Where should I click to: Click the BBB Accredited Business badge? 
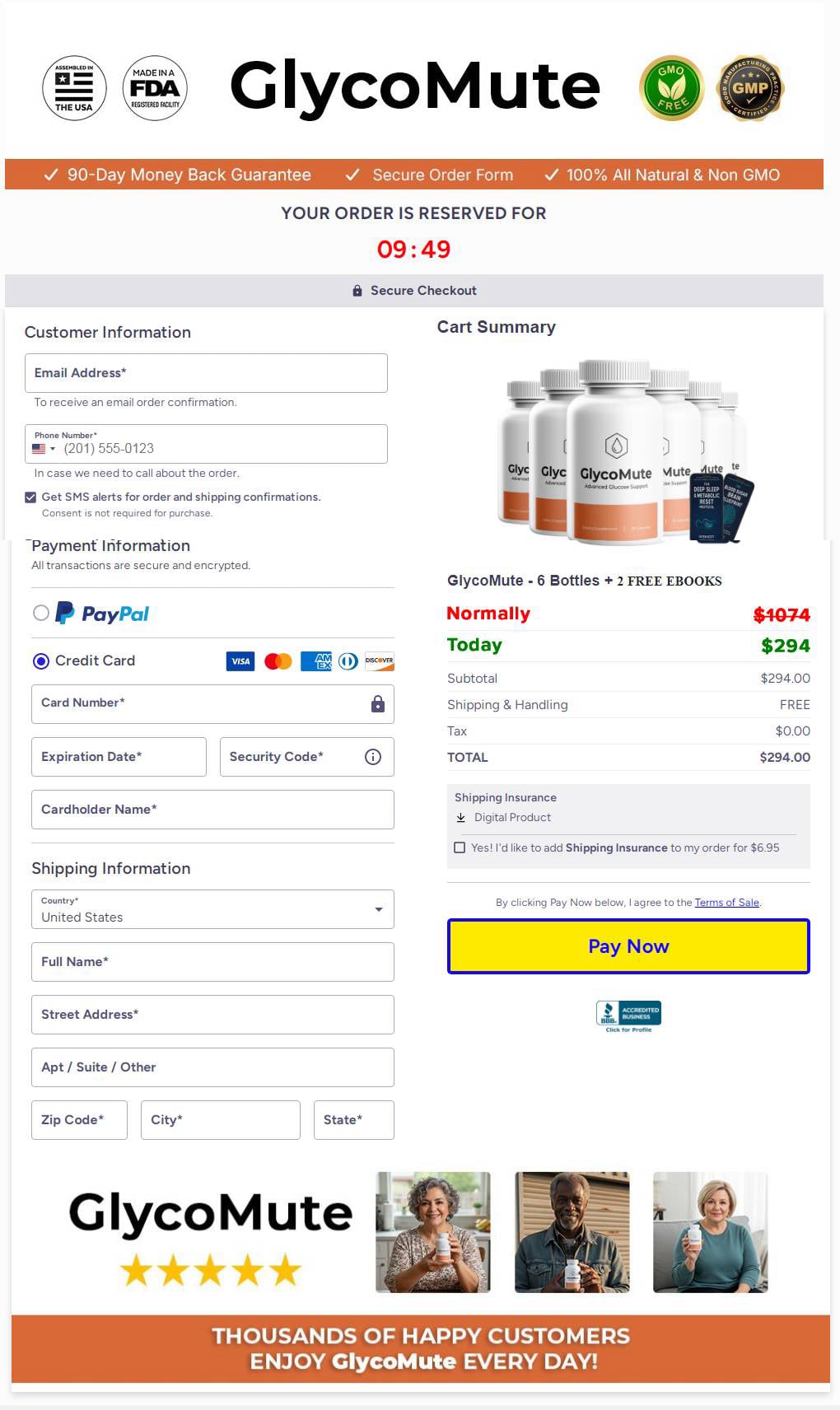click(x=627, y=1013)
